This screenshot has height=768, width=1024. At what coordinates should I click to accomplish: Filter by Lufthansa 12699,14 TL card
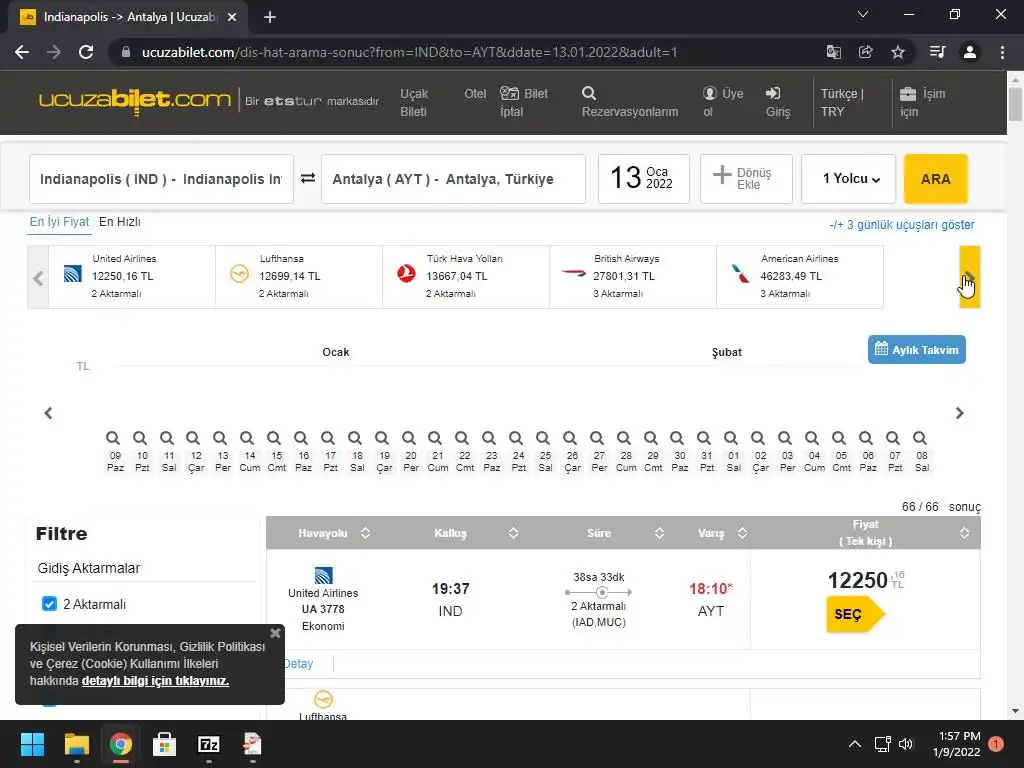coord(298,276)
